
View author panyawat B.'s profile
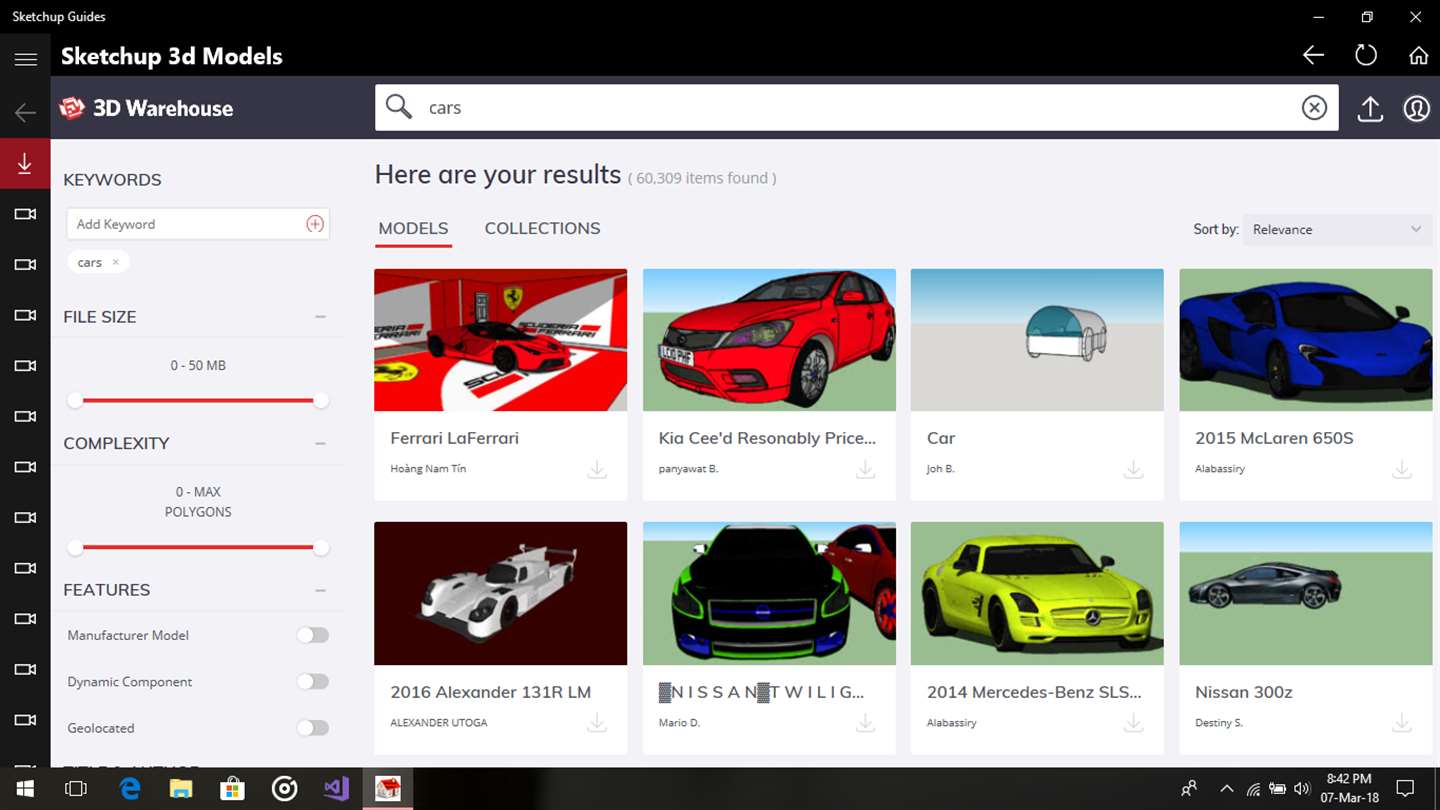coord(688,468)
